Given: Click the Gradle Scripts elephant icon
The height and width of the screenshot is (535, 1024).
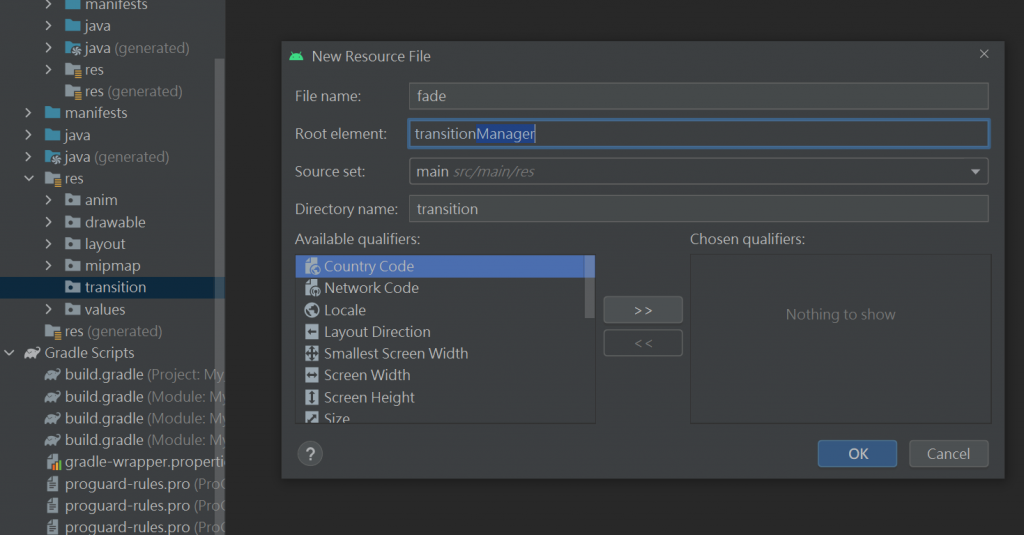Looking at the screenshot, I should click(31, 353).
